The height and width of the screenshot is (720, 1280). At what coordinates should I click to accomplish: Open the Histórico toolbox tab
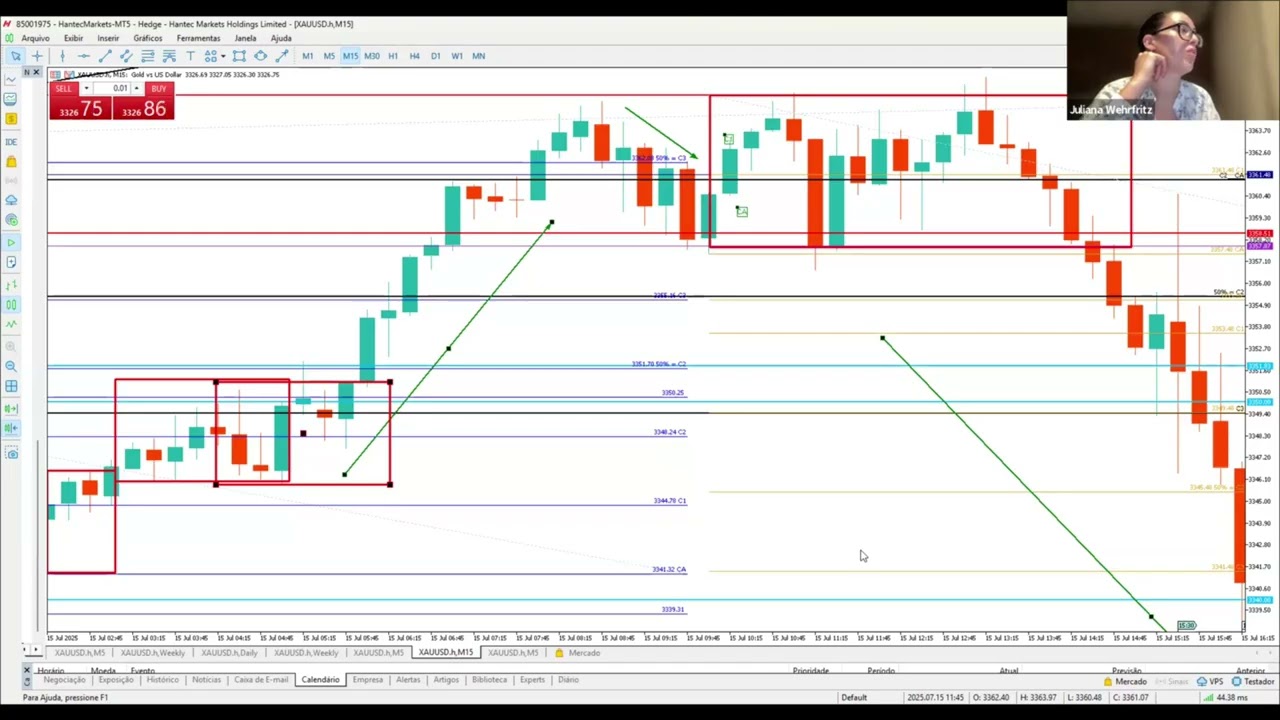pos(162,680)
